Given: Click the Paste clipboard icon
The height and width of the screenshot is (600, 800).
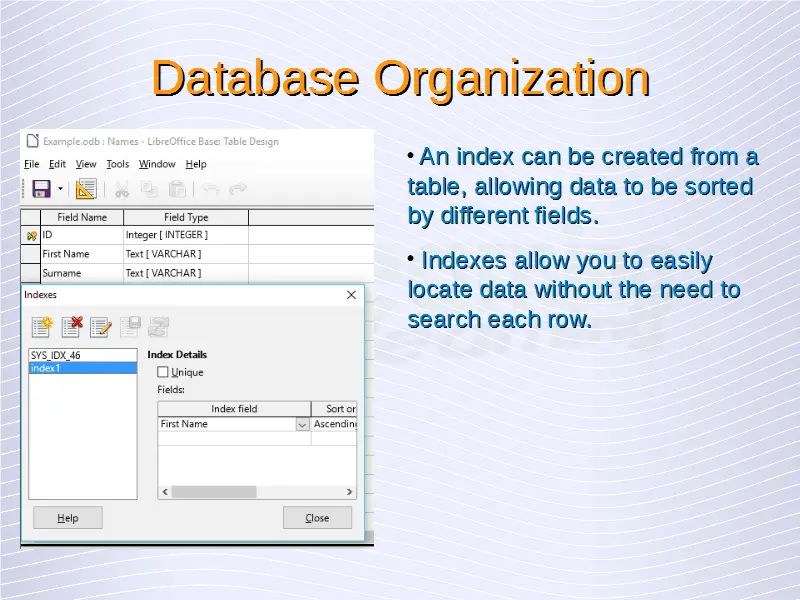Looking at the screenshot, I should [177, 189].
